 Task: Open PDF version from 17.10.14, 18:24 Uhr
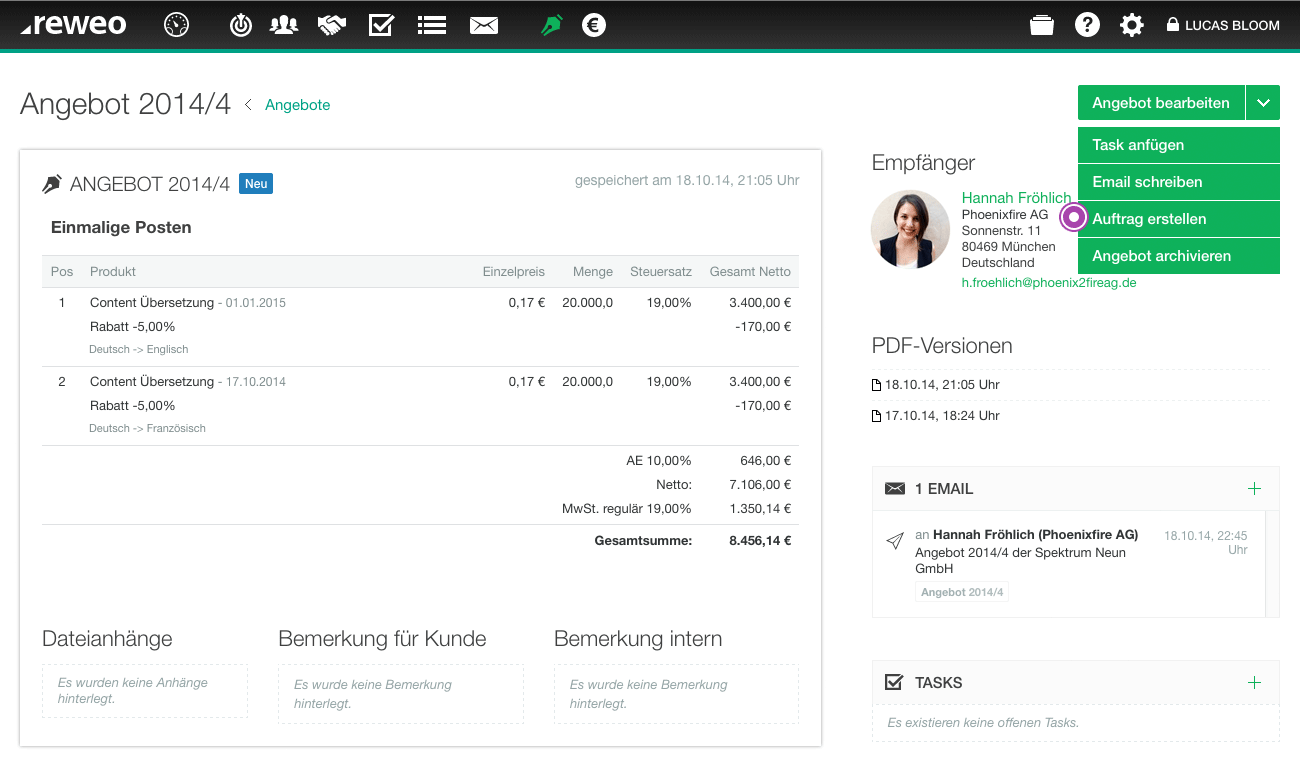pos(936,416)
